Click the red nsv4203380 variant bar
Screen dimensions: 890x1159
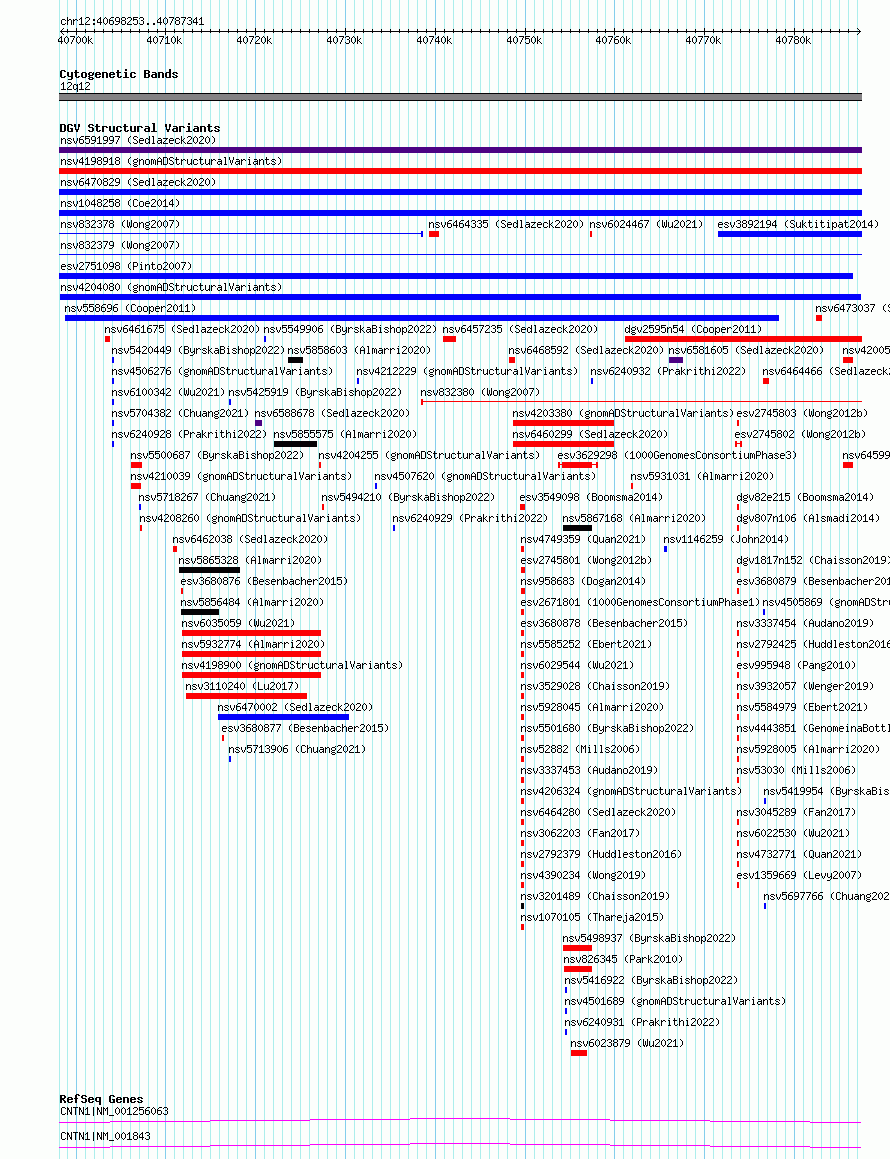(x=563, y=424)
